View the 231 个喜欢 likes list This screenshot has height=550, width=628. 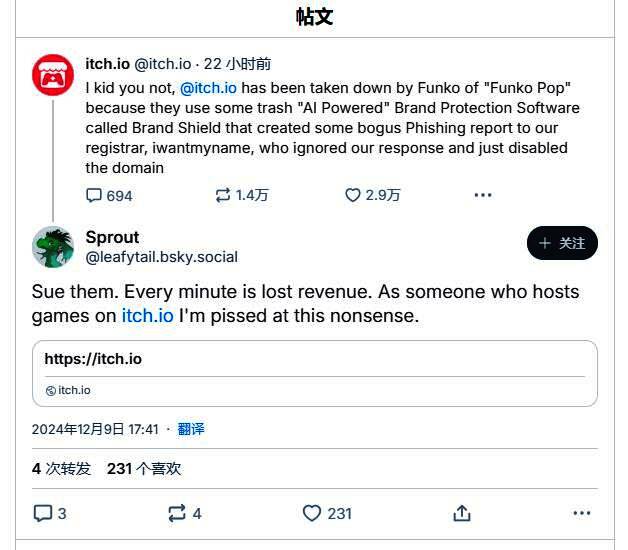(144, 468)
